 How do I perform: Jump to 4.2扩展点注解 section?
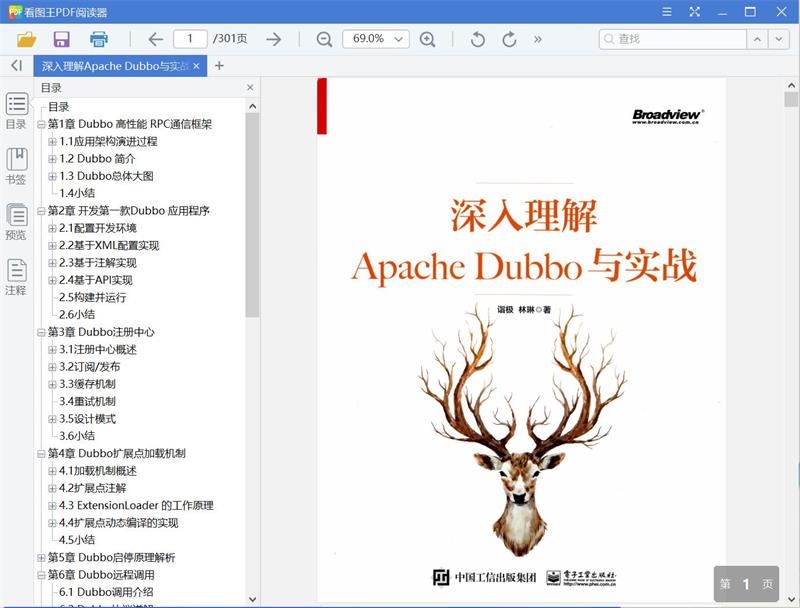coord(92,488)
